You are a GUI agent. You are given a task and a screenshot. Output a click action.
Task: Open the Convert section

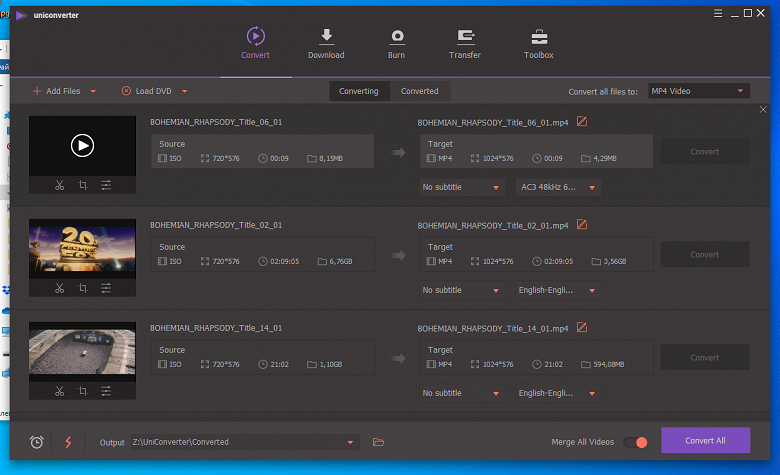pos(255,43)
